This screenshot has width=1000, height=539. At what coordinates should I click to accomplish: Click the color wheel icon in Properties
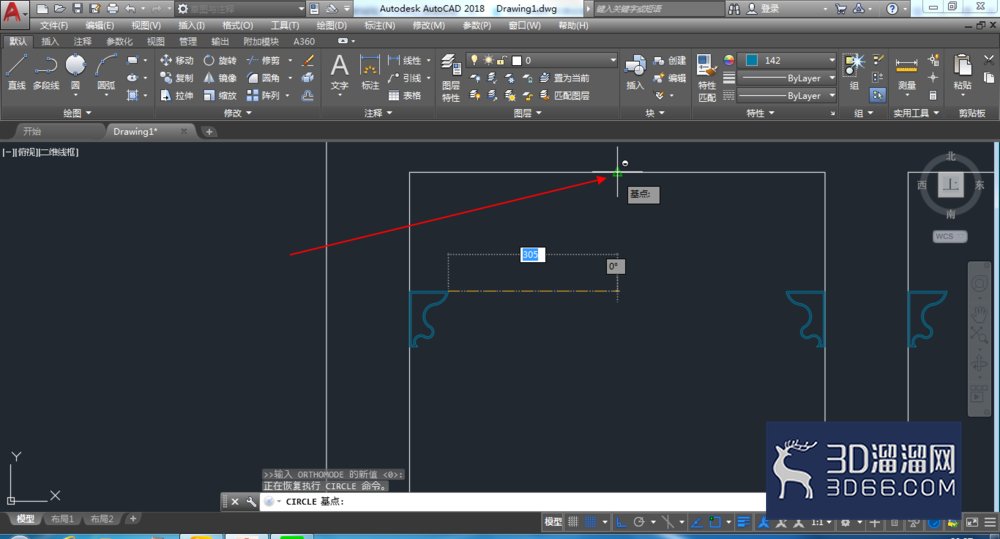(729, 60)
